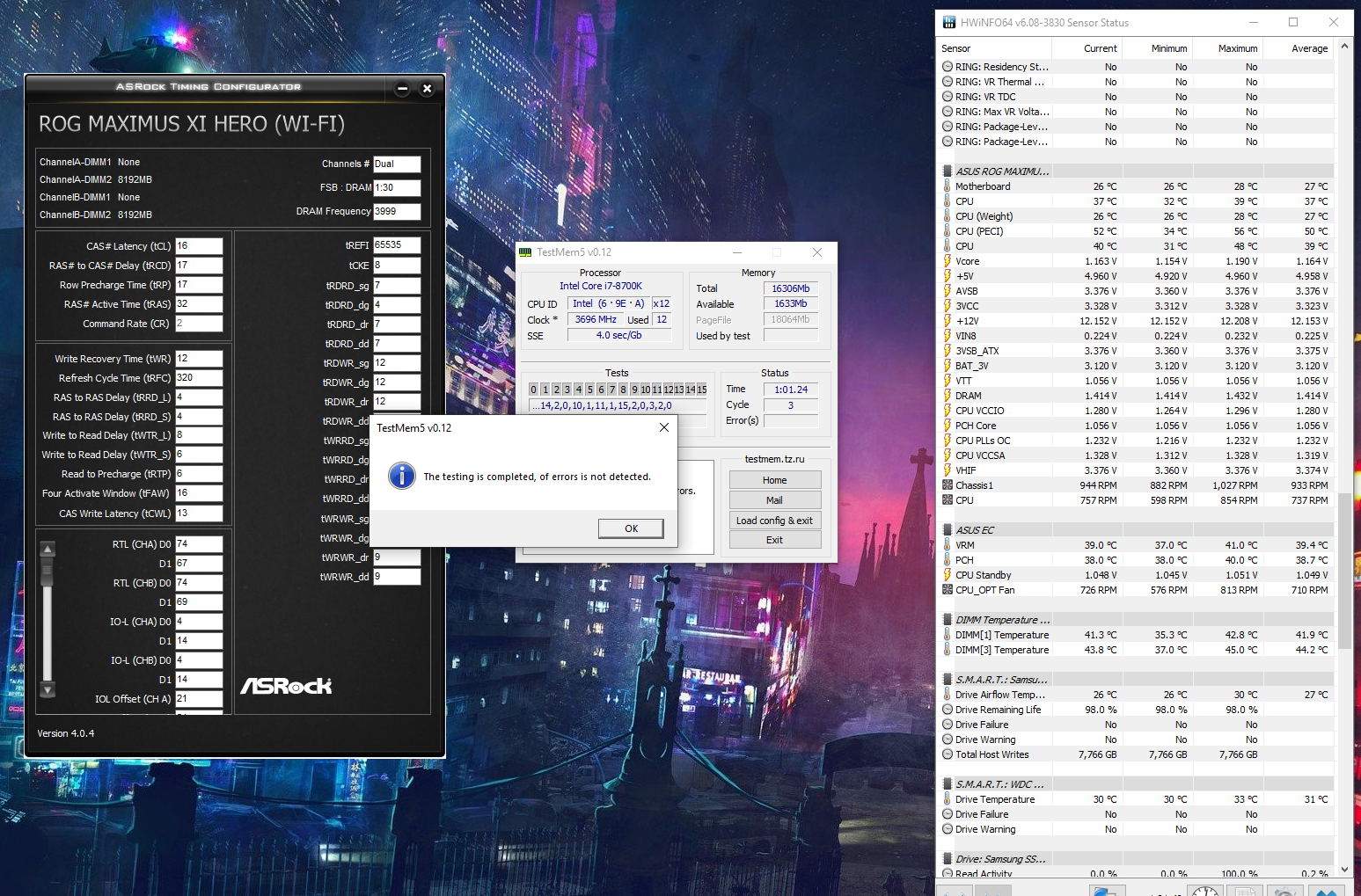This screenshot has height=896, width=1361.
Task: Click the fan icon beside Chassis1
Action: click(948, 485)
